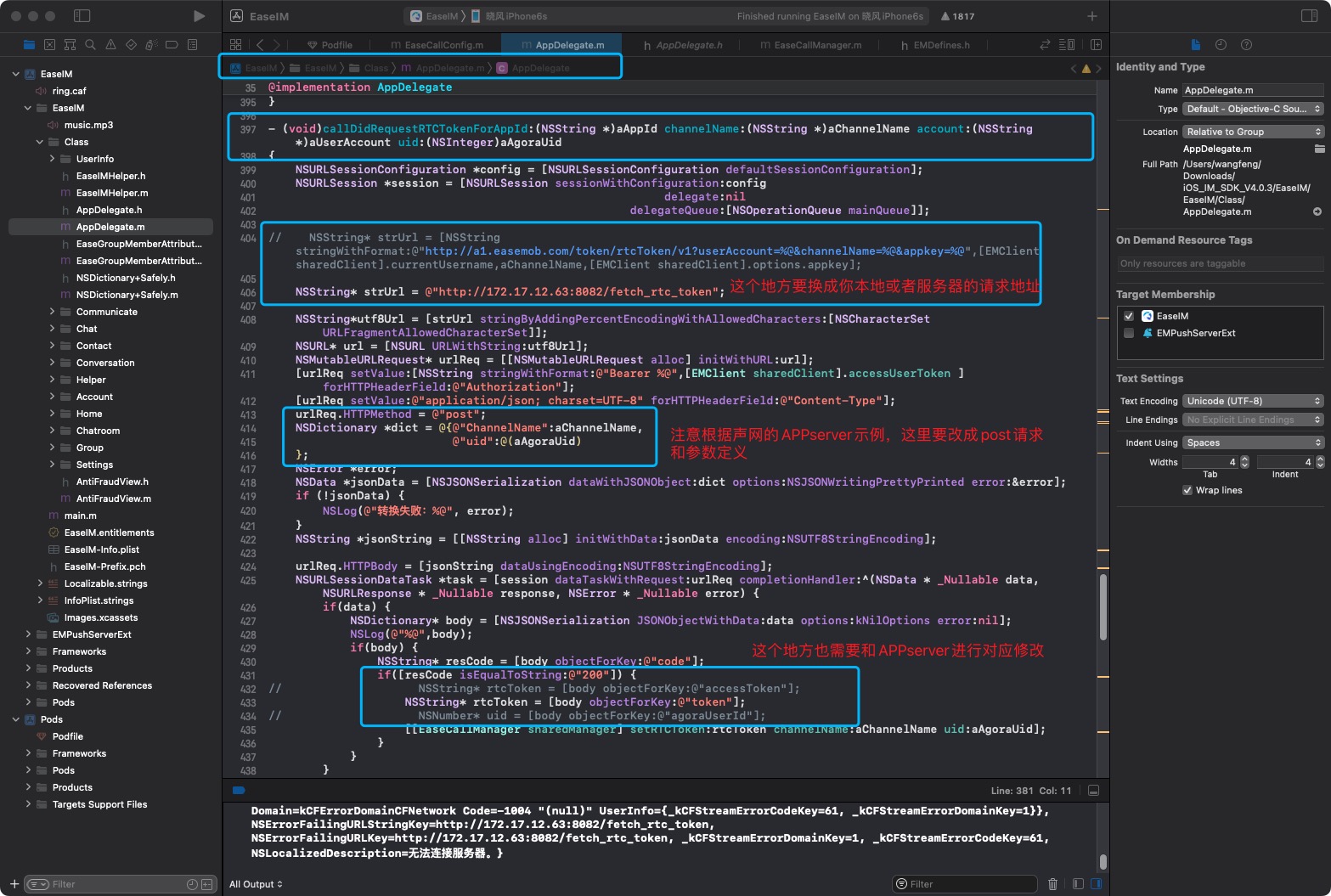1331x896 pixels.
Task: Open the Issue navigator warning icon
Action: point(110,45)
